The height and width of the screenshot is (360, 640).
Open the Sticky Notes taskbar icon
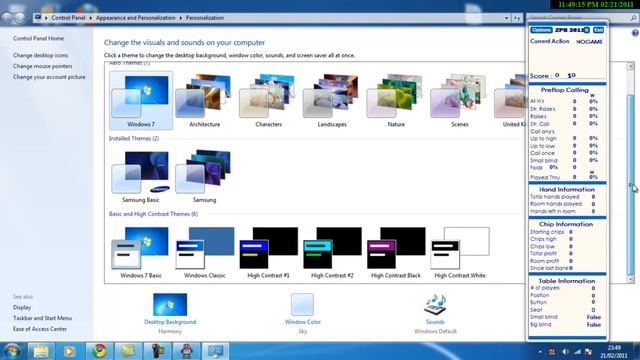(127, 351)
